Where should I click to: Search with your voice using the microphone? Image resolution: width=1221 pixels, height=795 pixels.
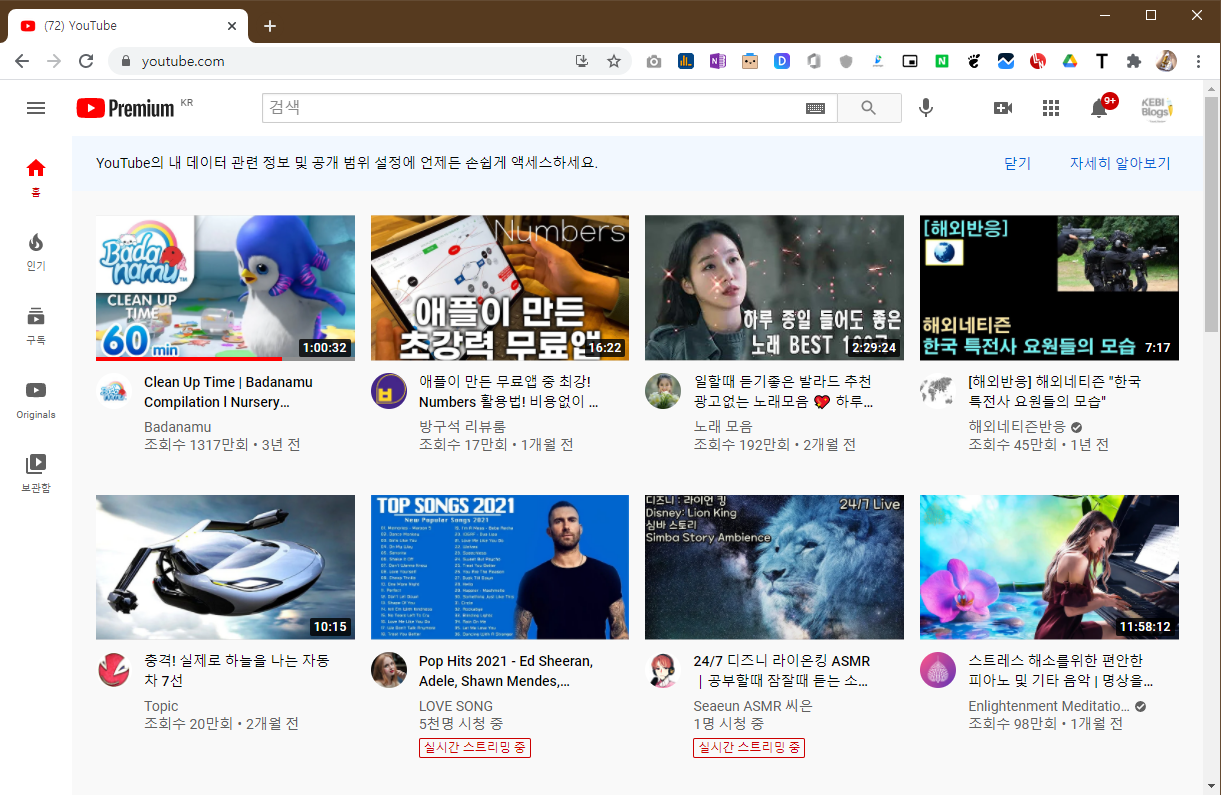point(925,108)
